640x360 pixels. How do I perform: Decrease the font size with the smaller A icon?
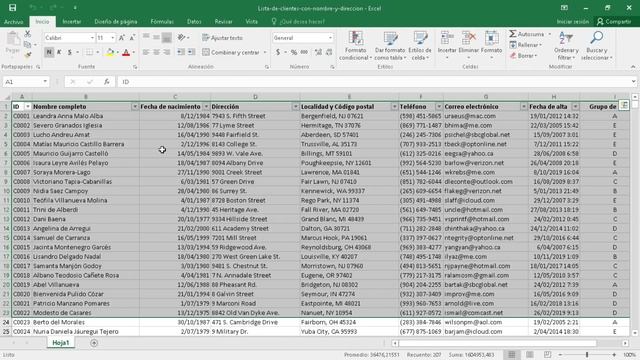(x=132, y=38)
